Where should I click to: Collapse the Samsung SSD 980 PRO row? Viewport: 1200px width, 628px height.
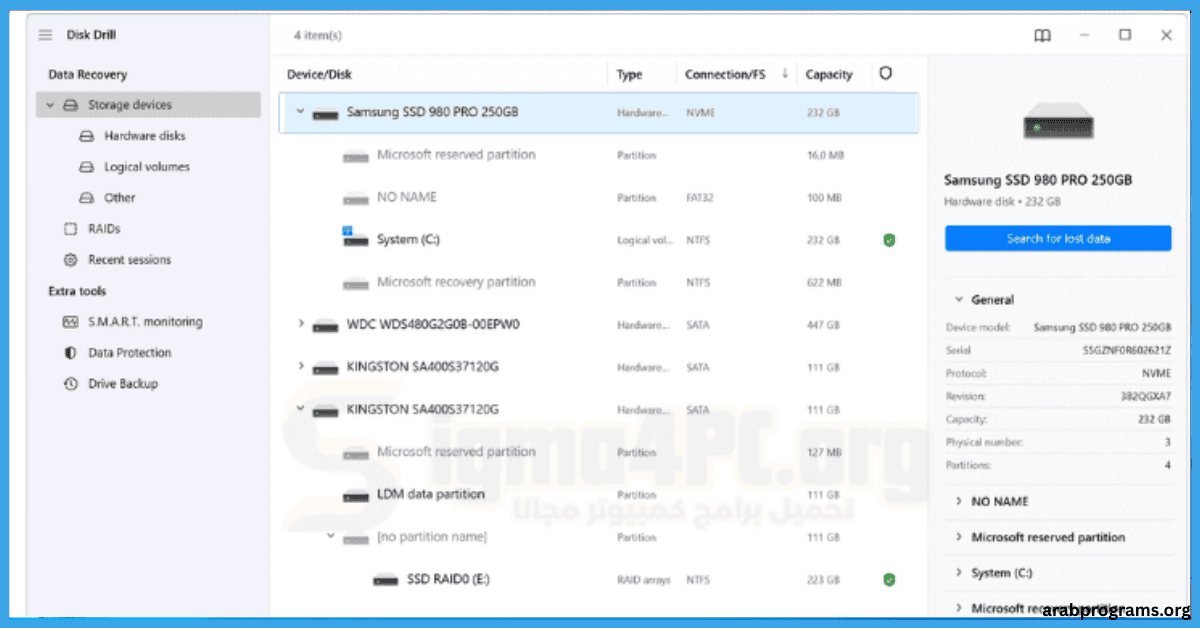coord(300,112)
